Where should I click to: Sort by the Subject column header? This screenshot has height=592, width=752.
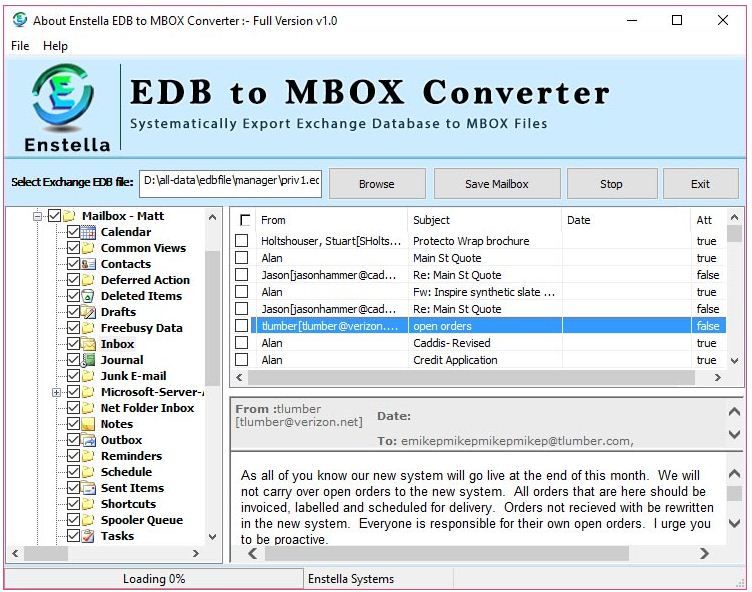tap(484, 220)
